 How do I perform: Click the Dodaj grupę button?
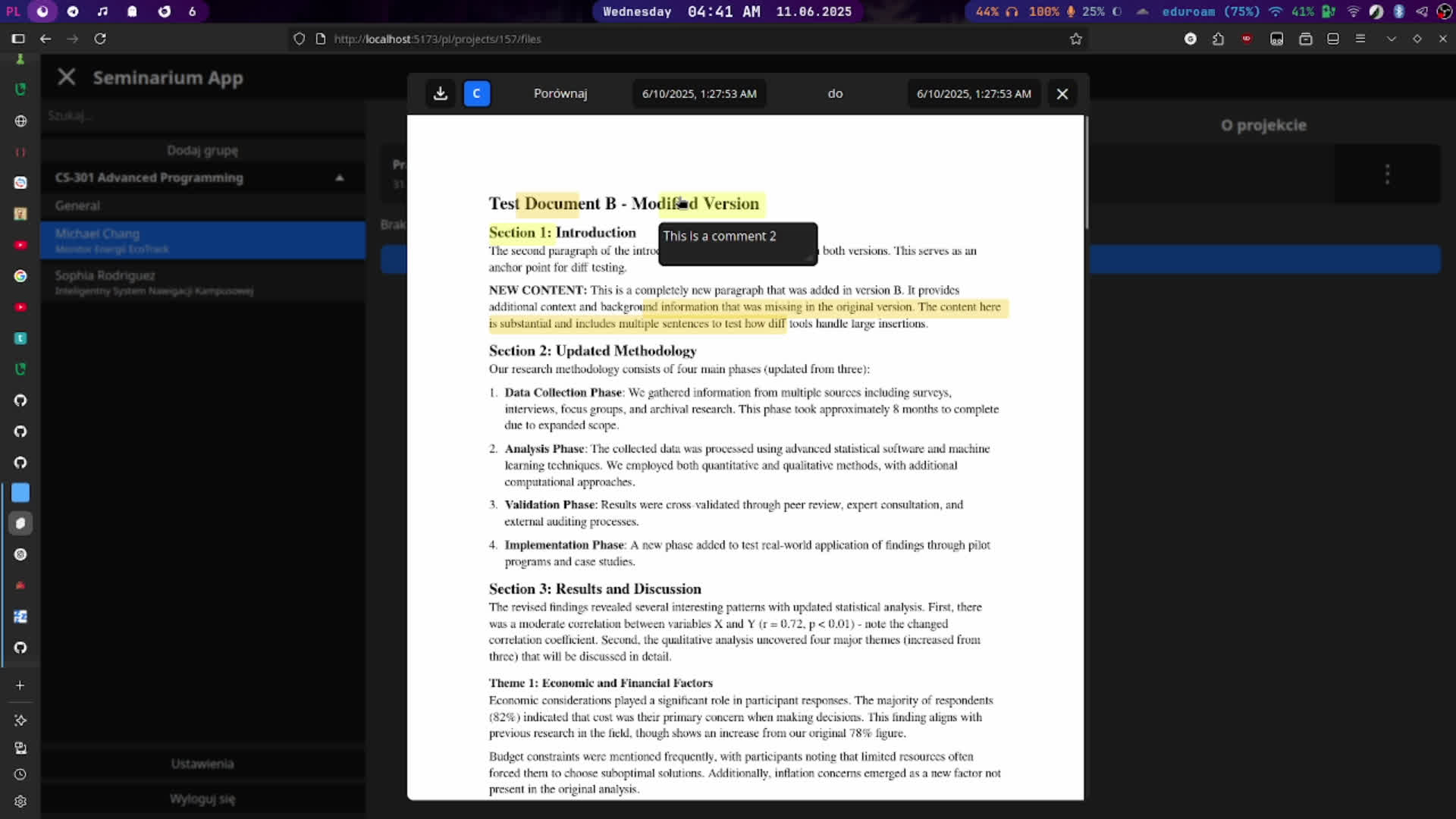click(x=202, y=150)
